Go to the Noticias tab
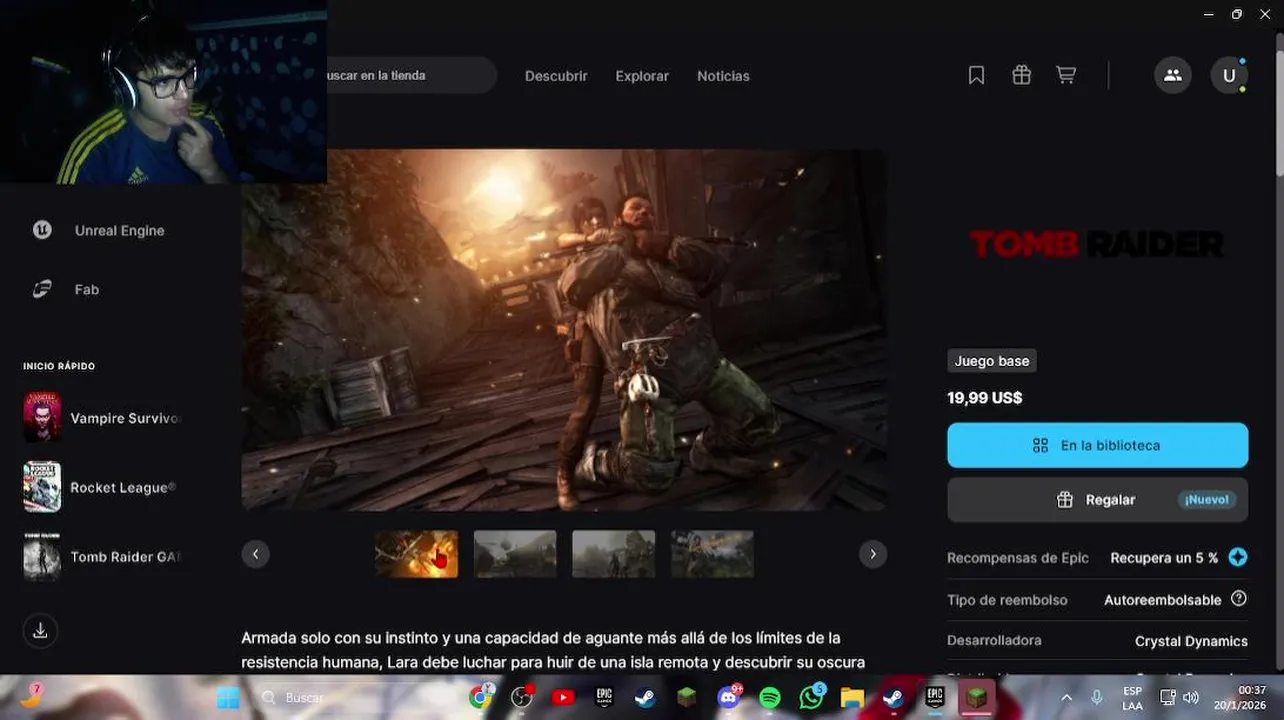This screenshot has height=720, width=1284. click(723, 76)
